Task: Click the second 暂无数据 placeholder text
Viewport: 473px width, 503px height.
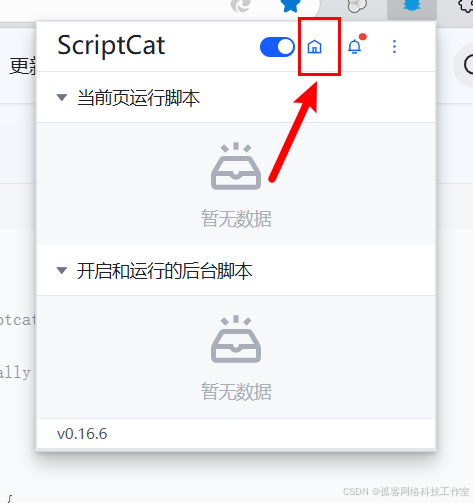Action: (x=236, y=391)
